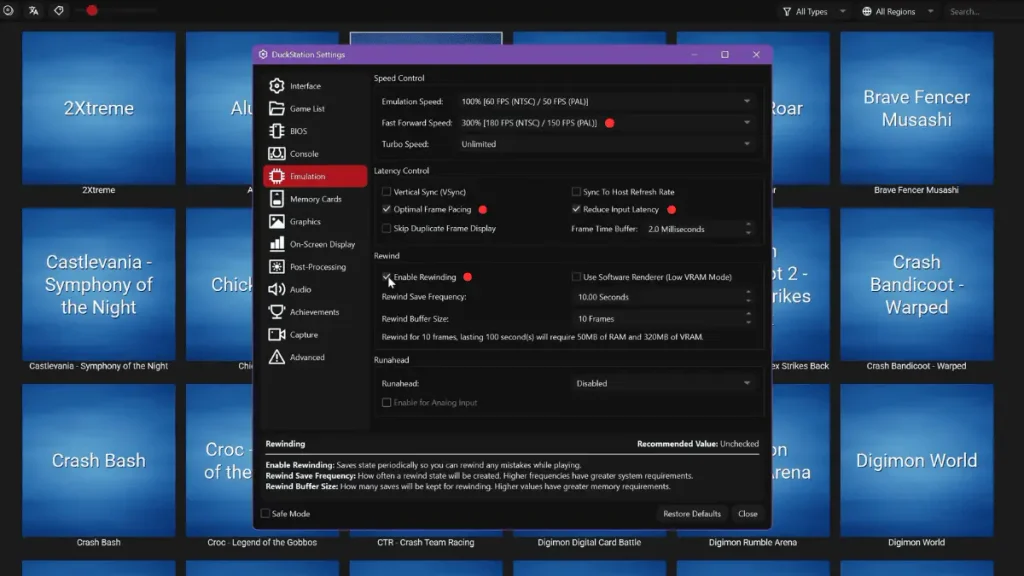Switch to the Game List page

pos(315,108)
